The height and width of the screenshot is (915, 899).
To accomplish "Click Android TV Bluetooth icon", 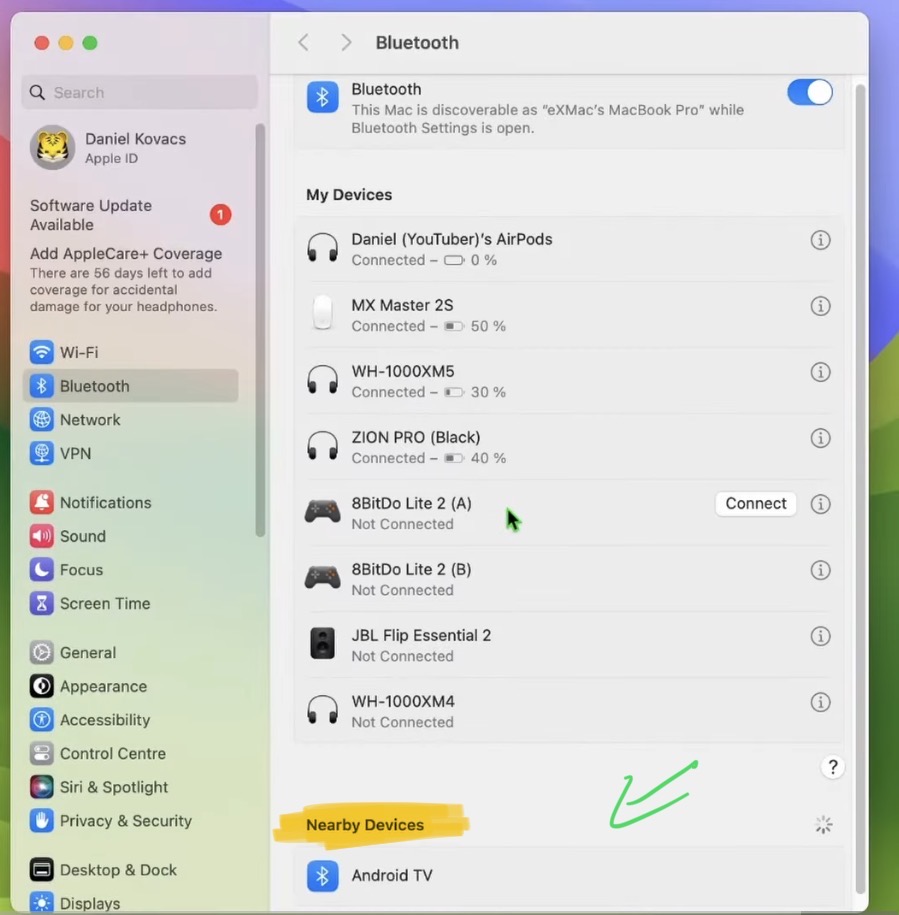I will 322,876.
